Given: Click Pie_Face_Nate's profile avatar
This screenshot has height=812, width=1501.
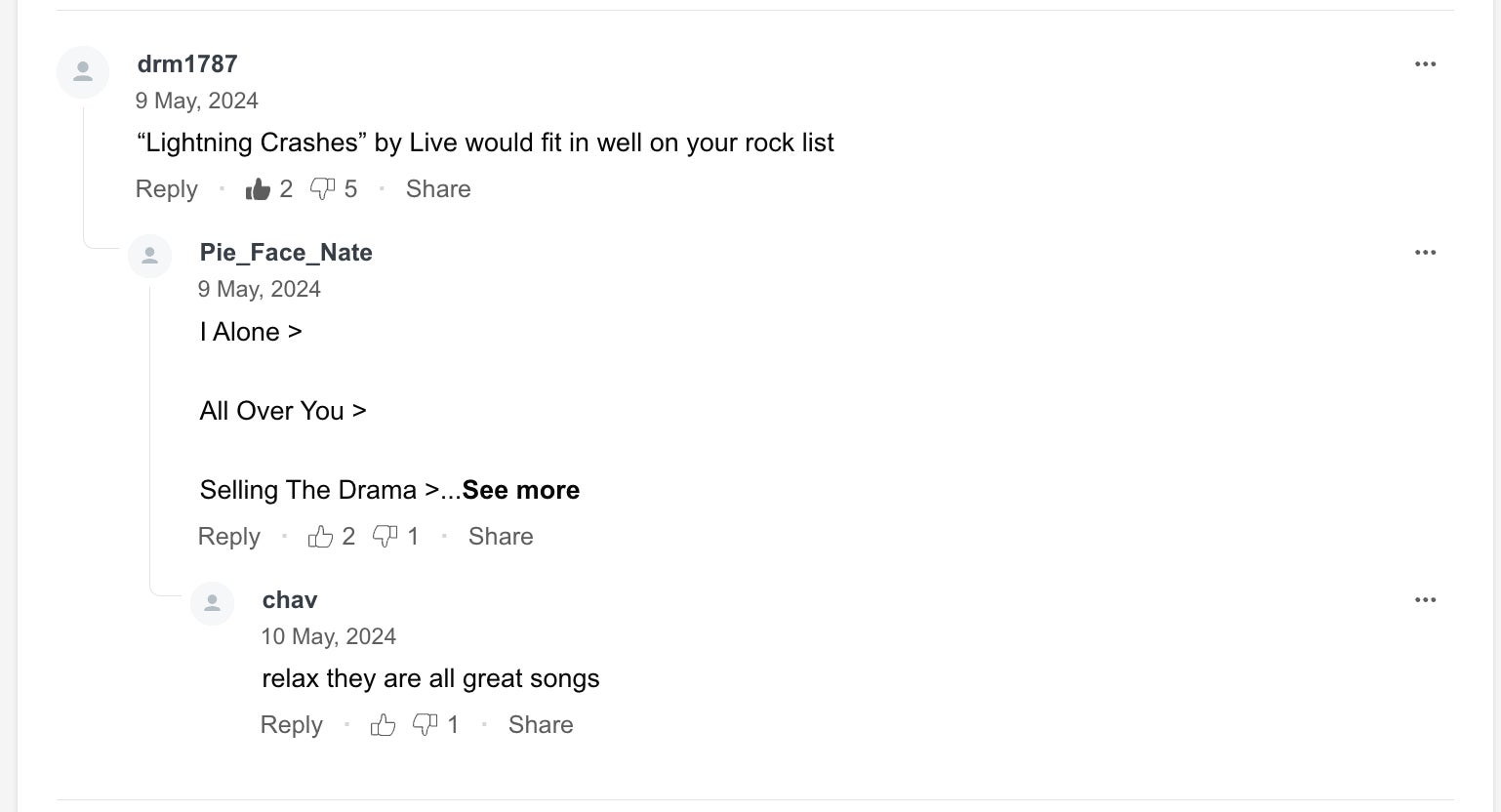Looking at the screenshot, I should pyautogui.click(x=150, y=257).
